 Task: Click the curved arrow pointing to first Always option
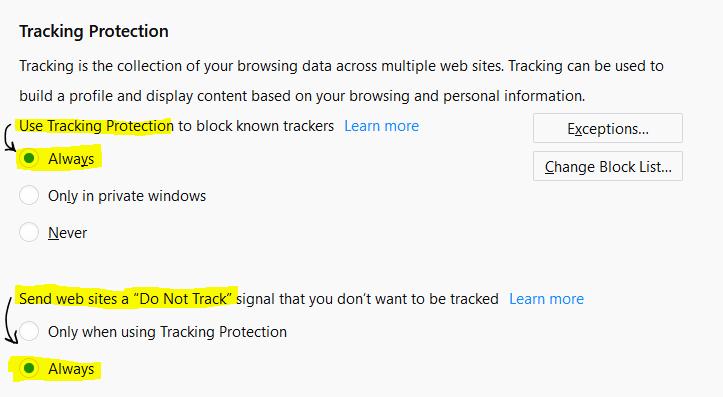[9, 137]
